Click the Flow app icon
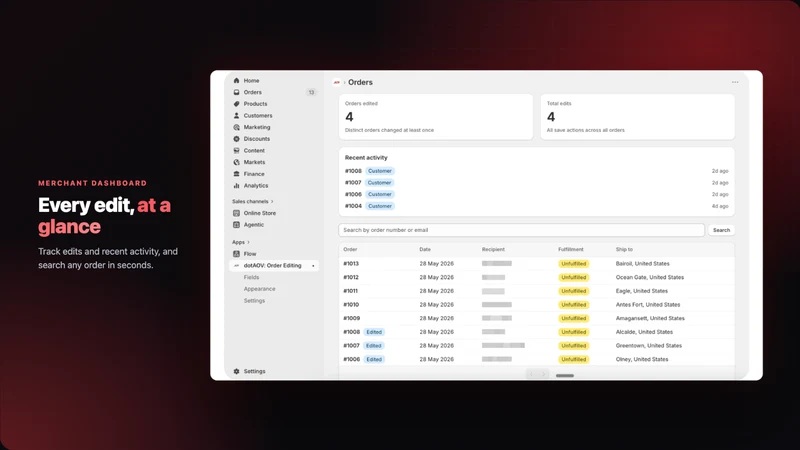This screenshot has width=800, height=450. tap(236, 254)
